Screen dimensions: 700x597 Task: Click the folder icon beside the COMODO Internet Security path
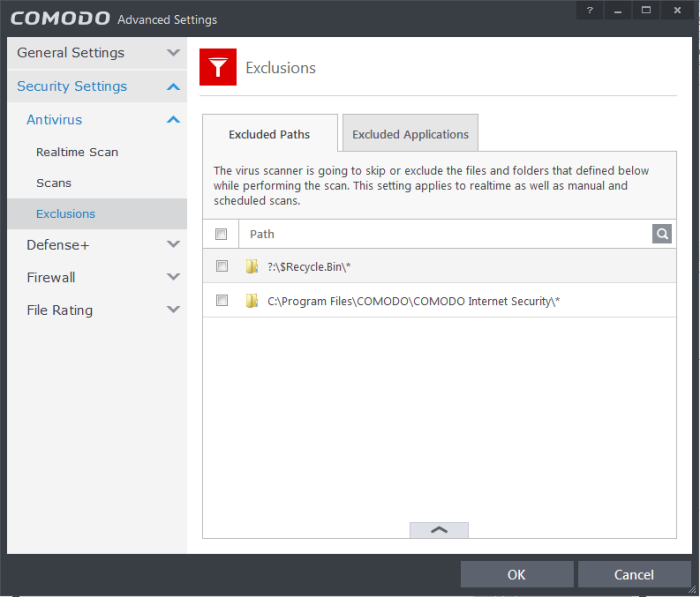(252, 300)
